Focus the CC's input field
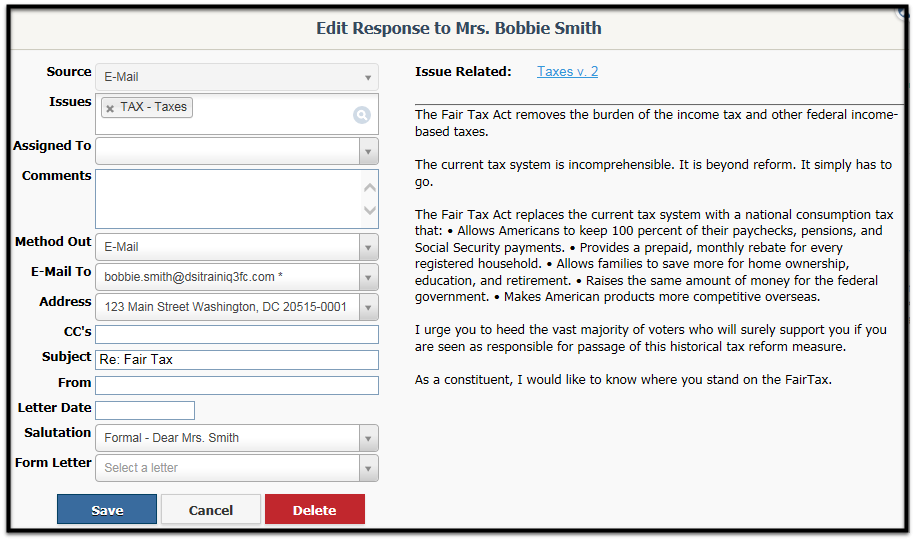The width and height of the screenshot is (915, 541). click(x=237, y=334)
